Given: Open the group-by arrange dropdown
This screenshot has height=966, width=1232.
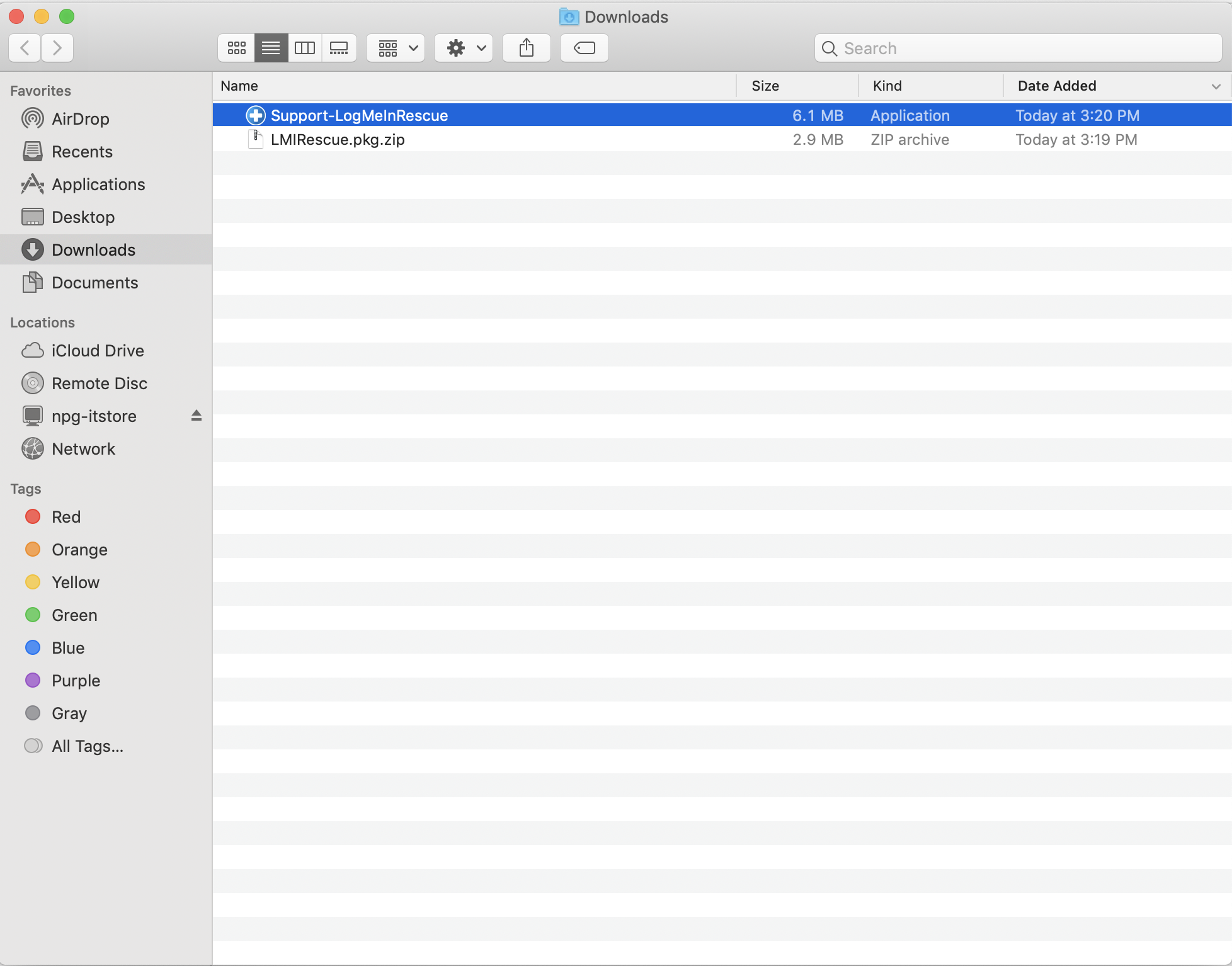Looking at the screenshot, I should (x=396, y=48).
